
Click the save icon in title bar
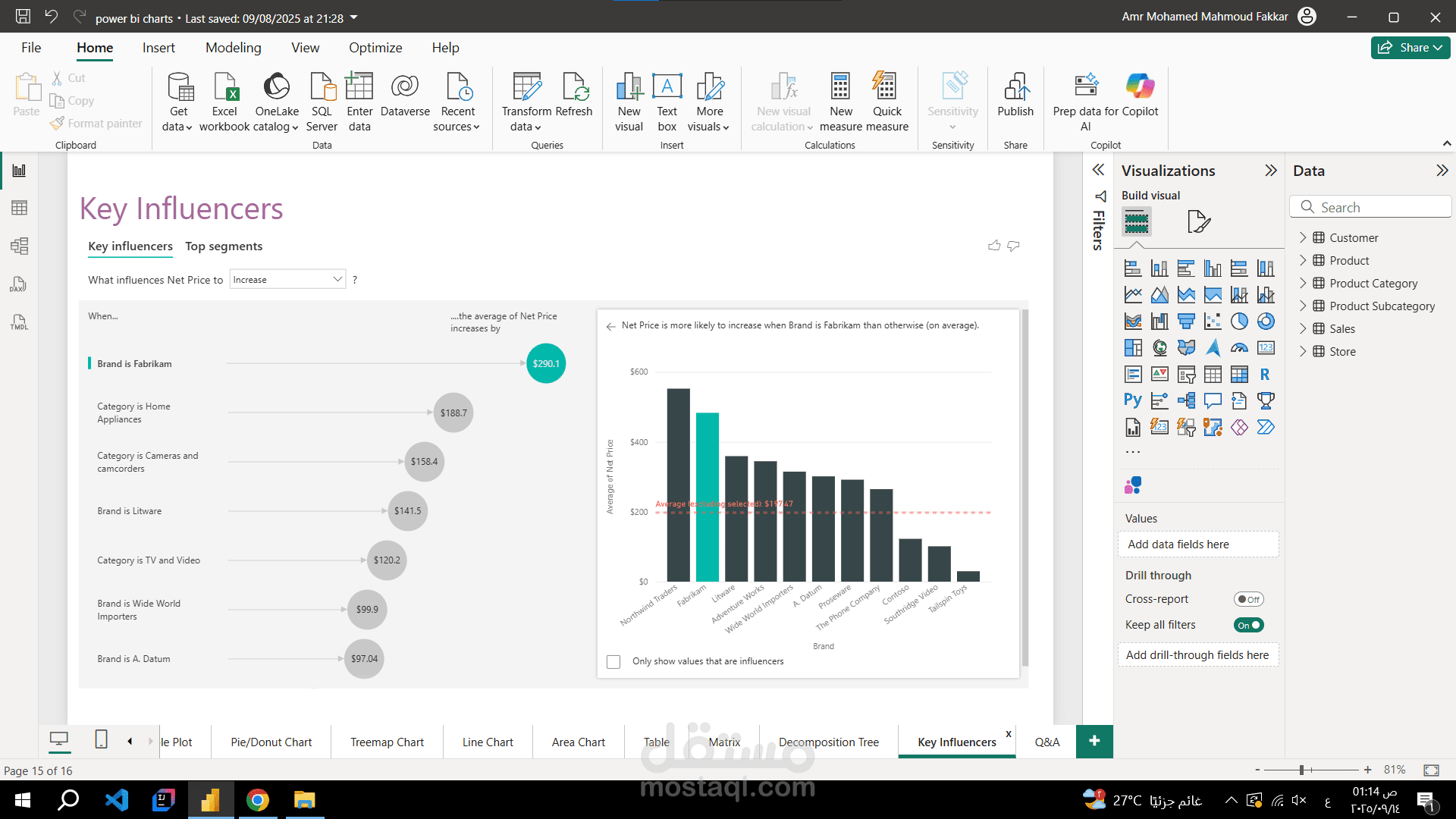tap(23, 16)
